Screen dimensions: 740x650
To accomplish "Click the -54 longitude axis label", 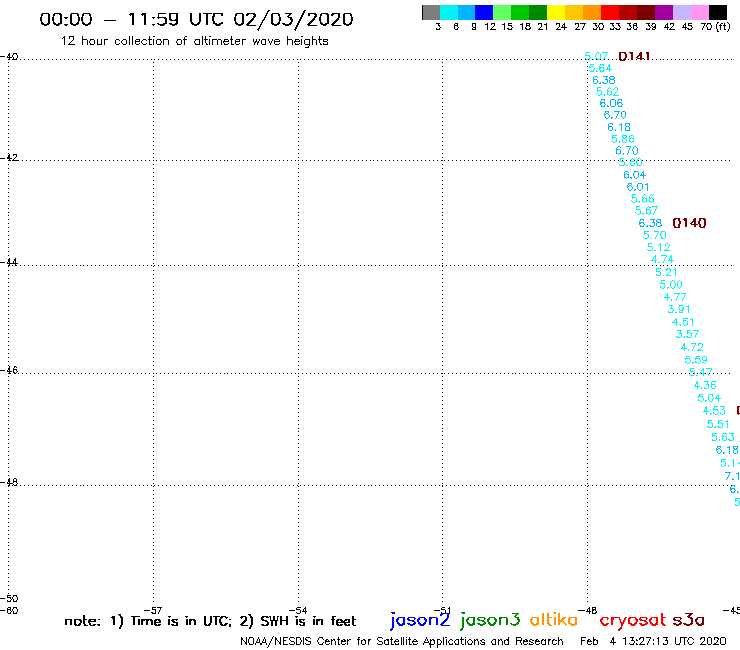I will coord(298,611).
